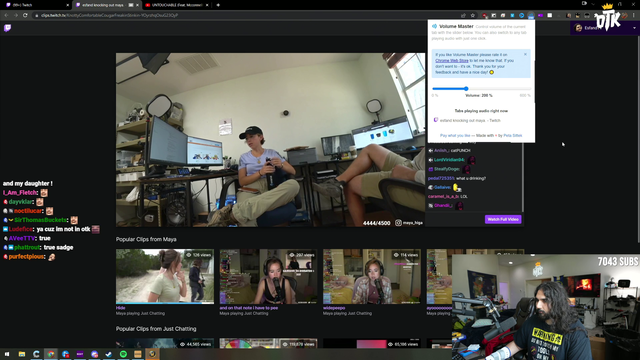Open a new browser tab
This screenshot has height=360, width=640.
point(218,5)
